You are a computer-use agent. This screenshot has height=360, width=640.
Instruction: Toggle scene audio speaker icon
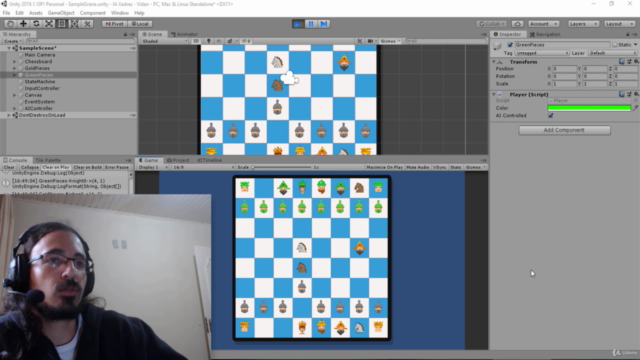219,41
